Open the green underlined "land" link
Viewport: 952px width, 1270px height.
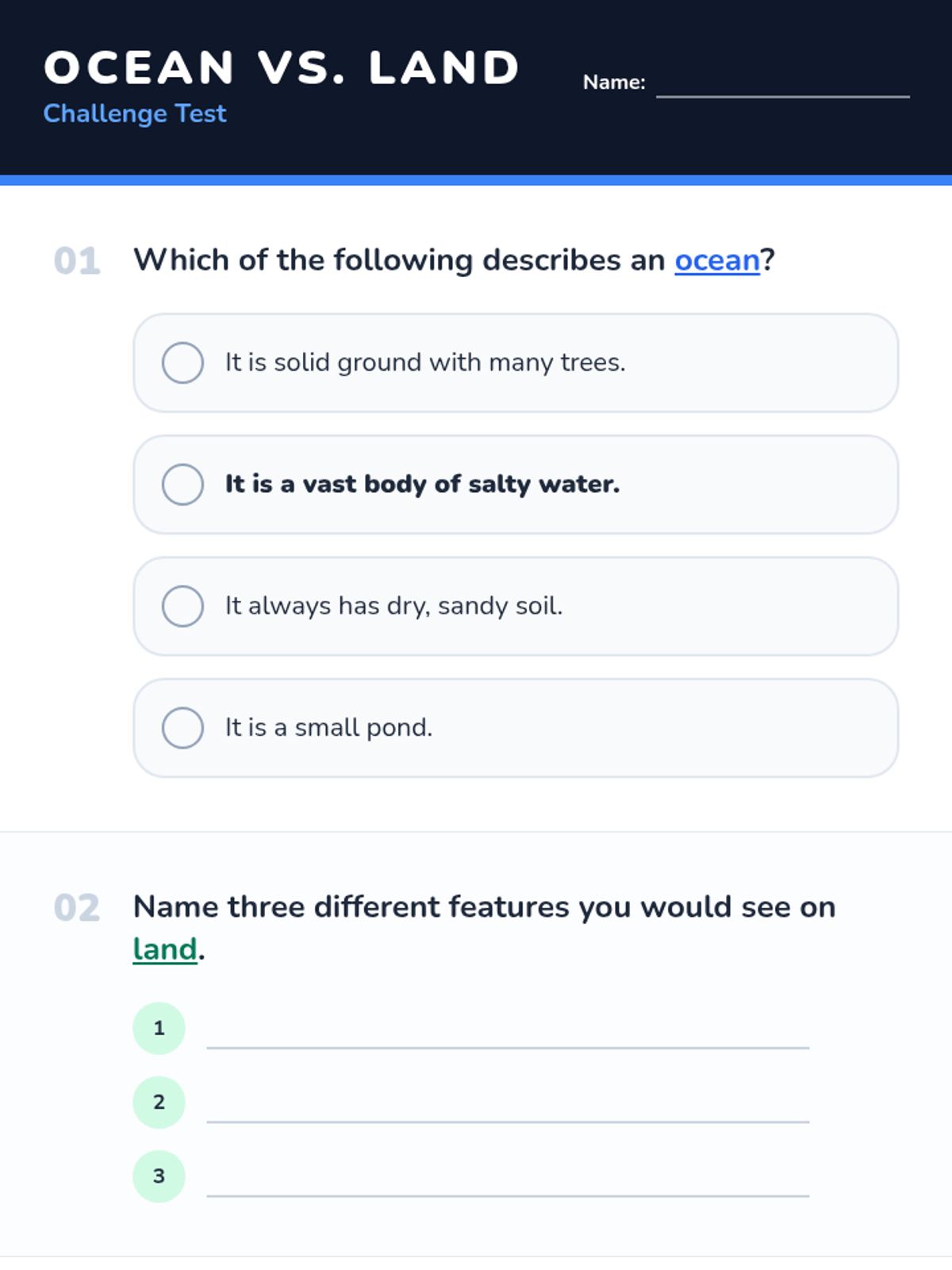point(165,949)
